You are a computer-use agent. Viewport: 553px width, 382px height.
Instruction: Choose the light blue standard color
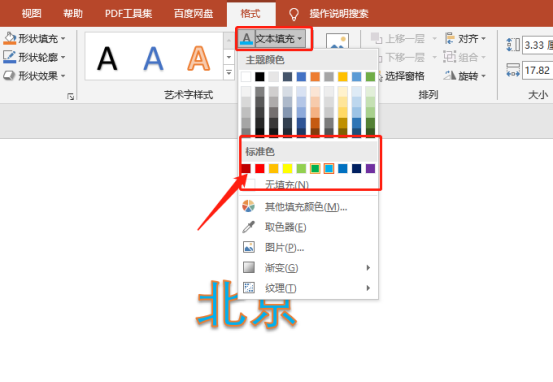click(329, 168)
